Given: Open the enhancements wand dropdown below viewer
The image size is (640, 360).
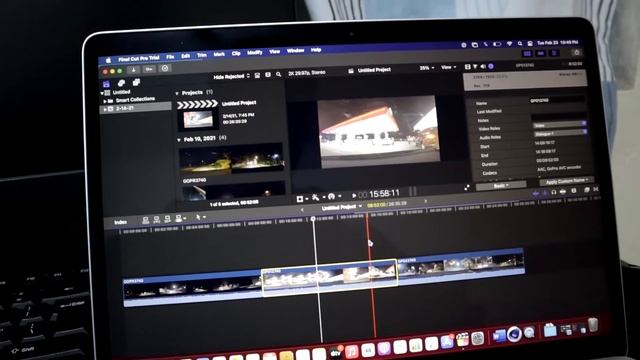Looking at the screenshot, I should tap(318, 198).
